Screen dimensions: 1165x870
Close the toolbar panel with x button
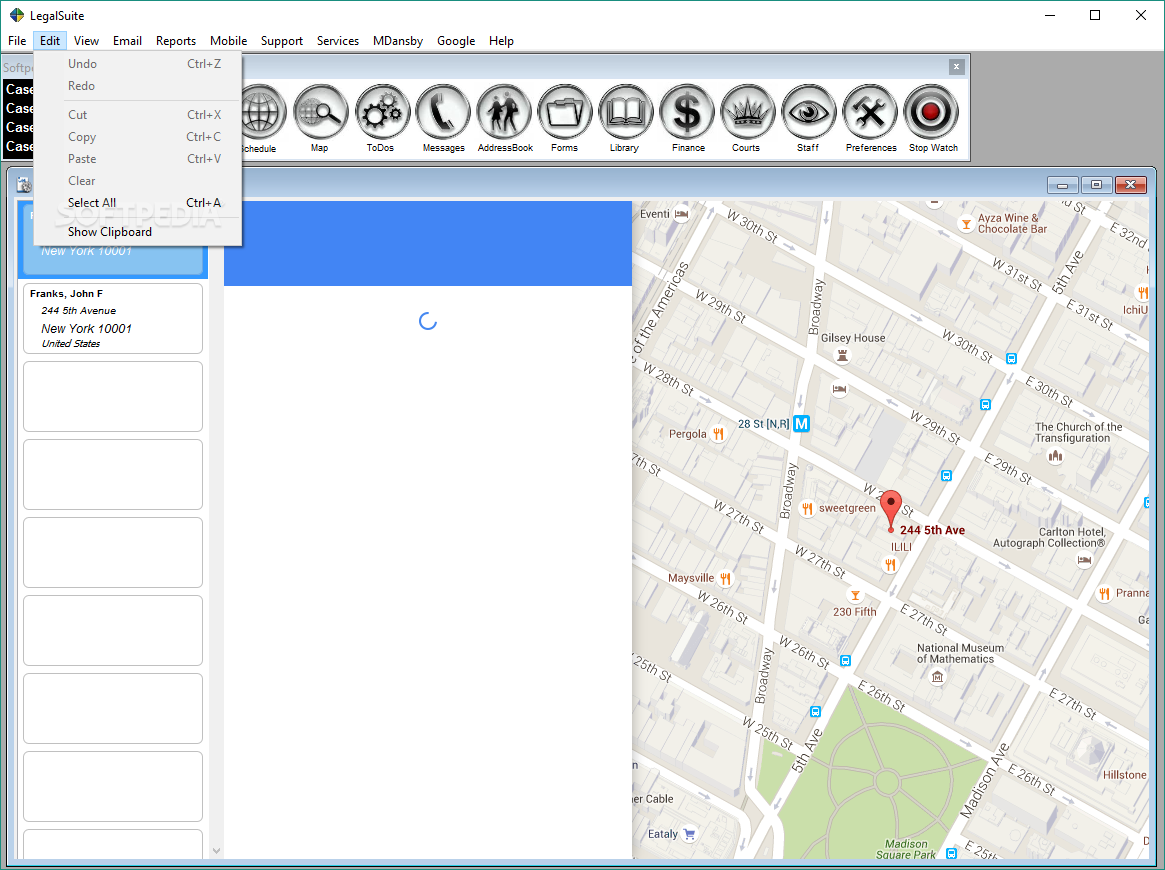(x=956, y=67)
